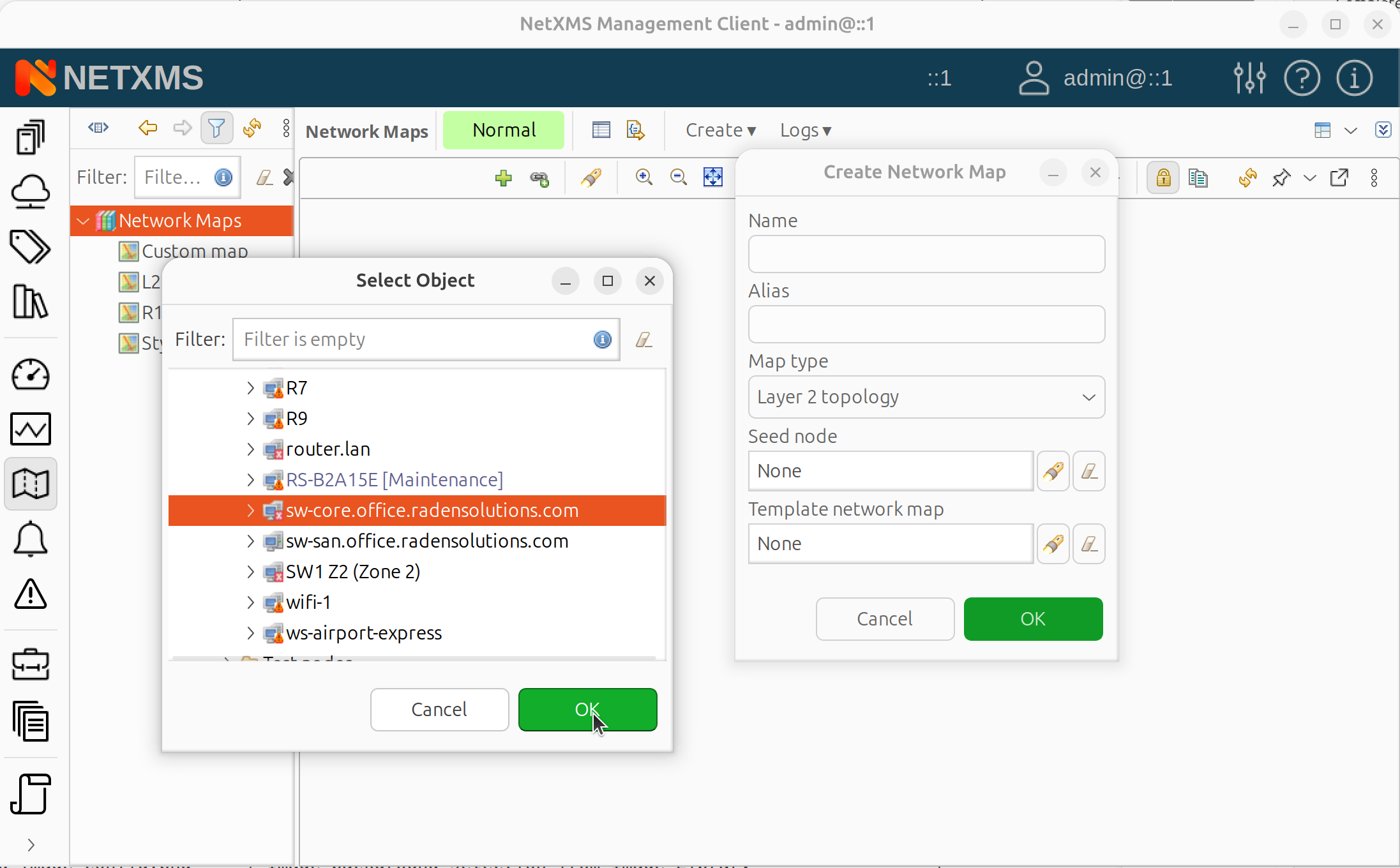Expand the sw-san.office.radensolutions.com node
This screenshot has height=868, width=1400.
(x=250, y=541)
